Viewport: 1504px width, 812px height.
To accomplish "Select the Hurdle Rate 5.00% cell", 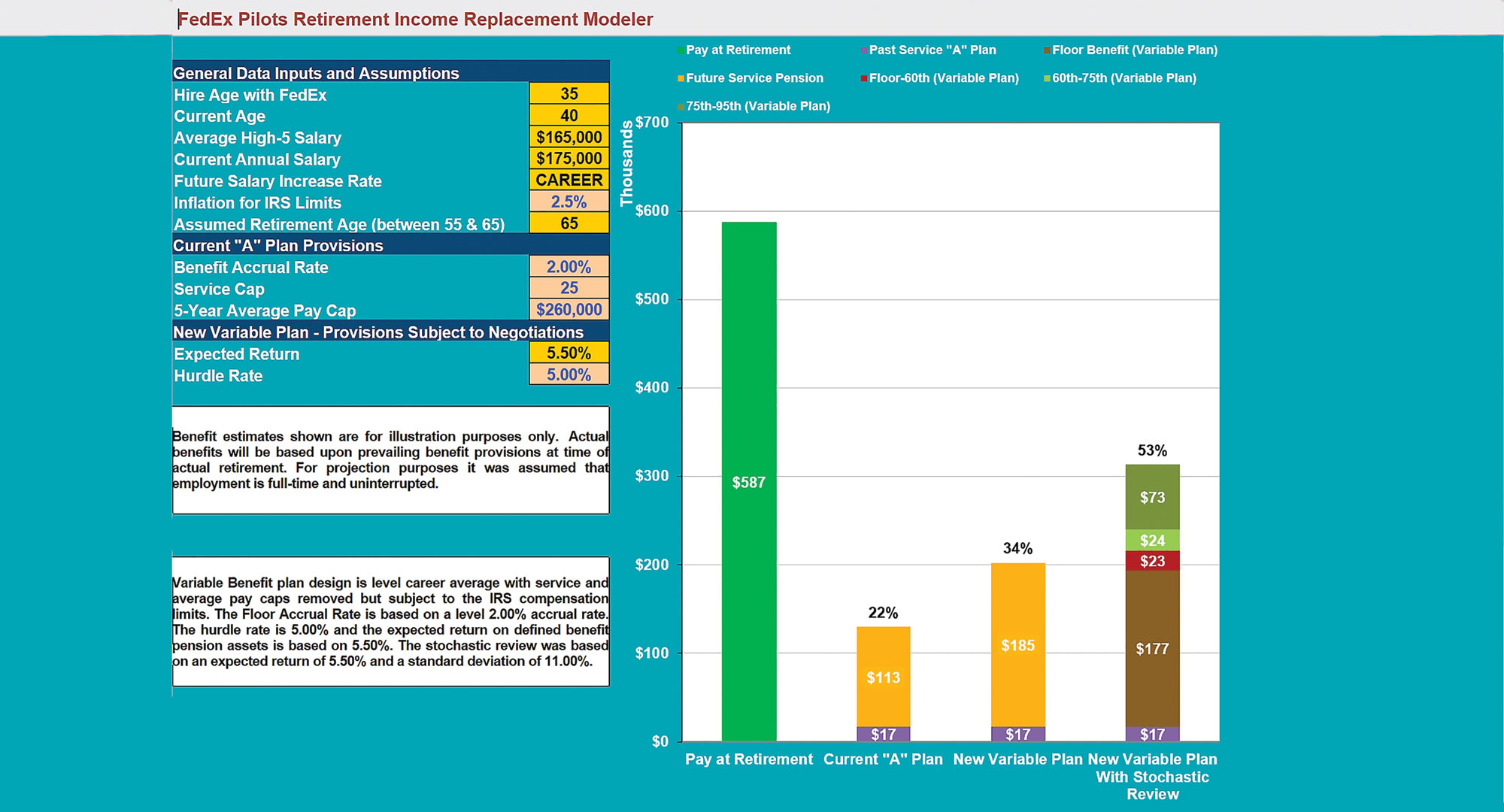I will pos(569,374).
